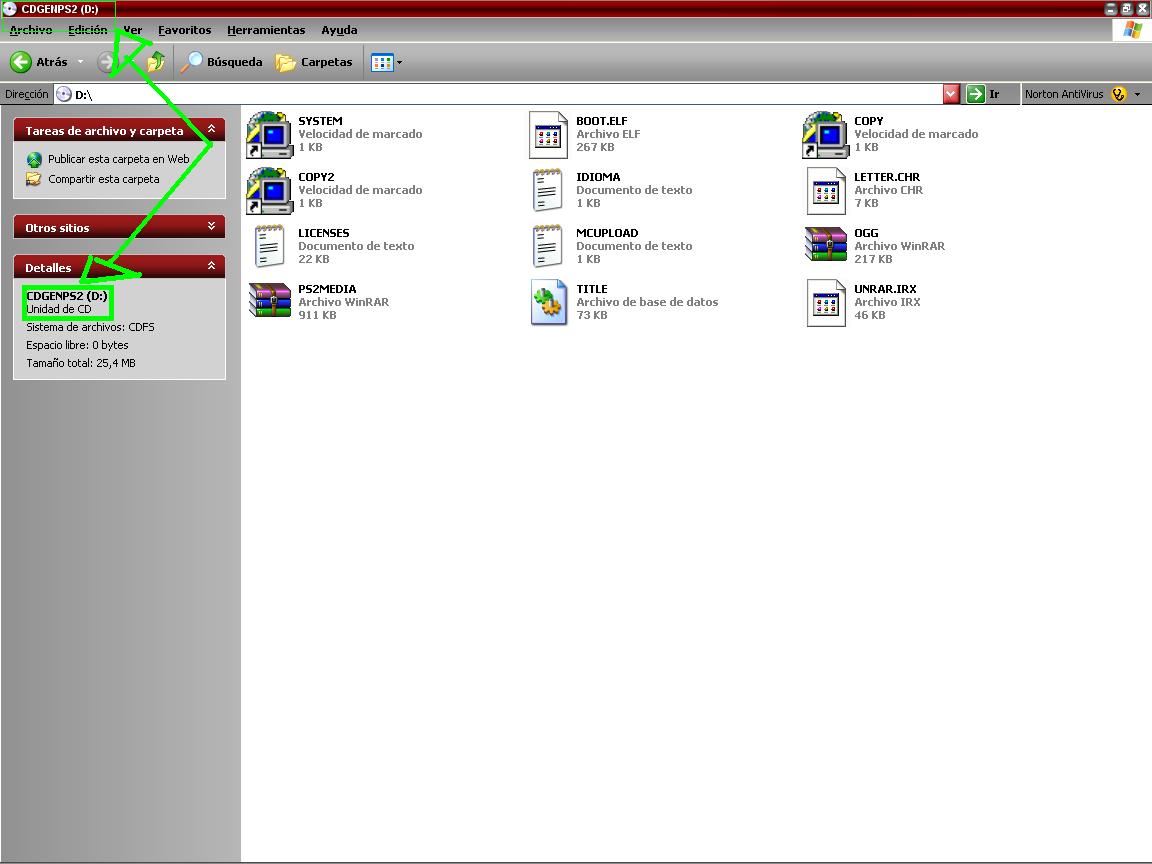Click Compartir esta carpeta link
This screenshot has height=864, width=1152.
[104, 179]
